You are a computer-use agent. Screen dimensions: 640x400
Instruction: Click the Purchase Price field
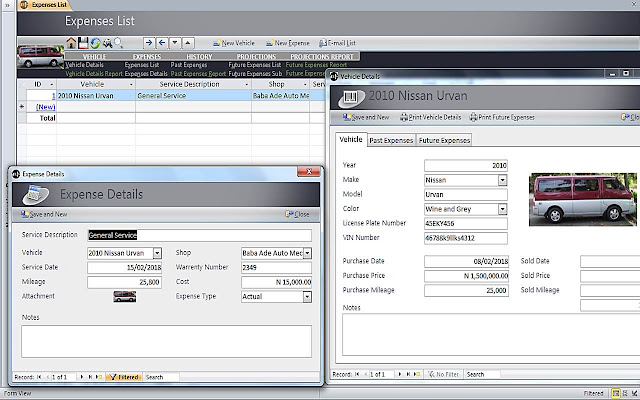click(466, 276)
